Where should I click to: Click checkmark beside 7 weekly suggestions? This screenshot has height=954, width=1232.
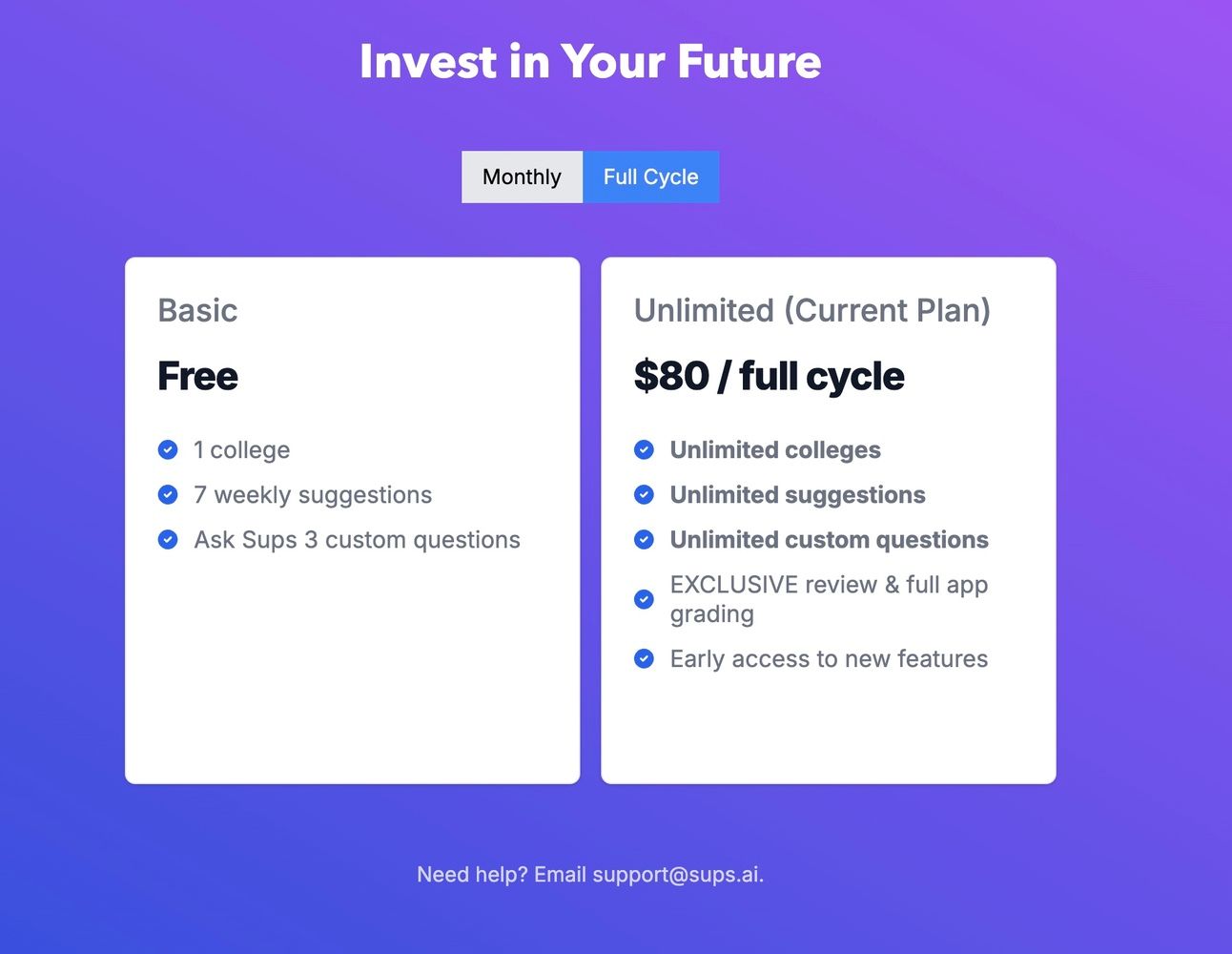(168, 494)
